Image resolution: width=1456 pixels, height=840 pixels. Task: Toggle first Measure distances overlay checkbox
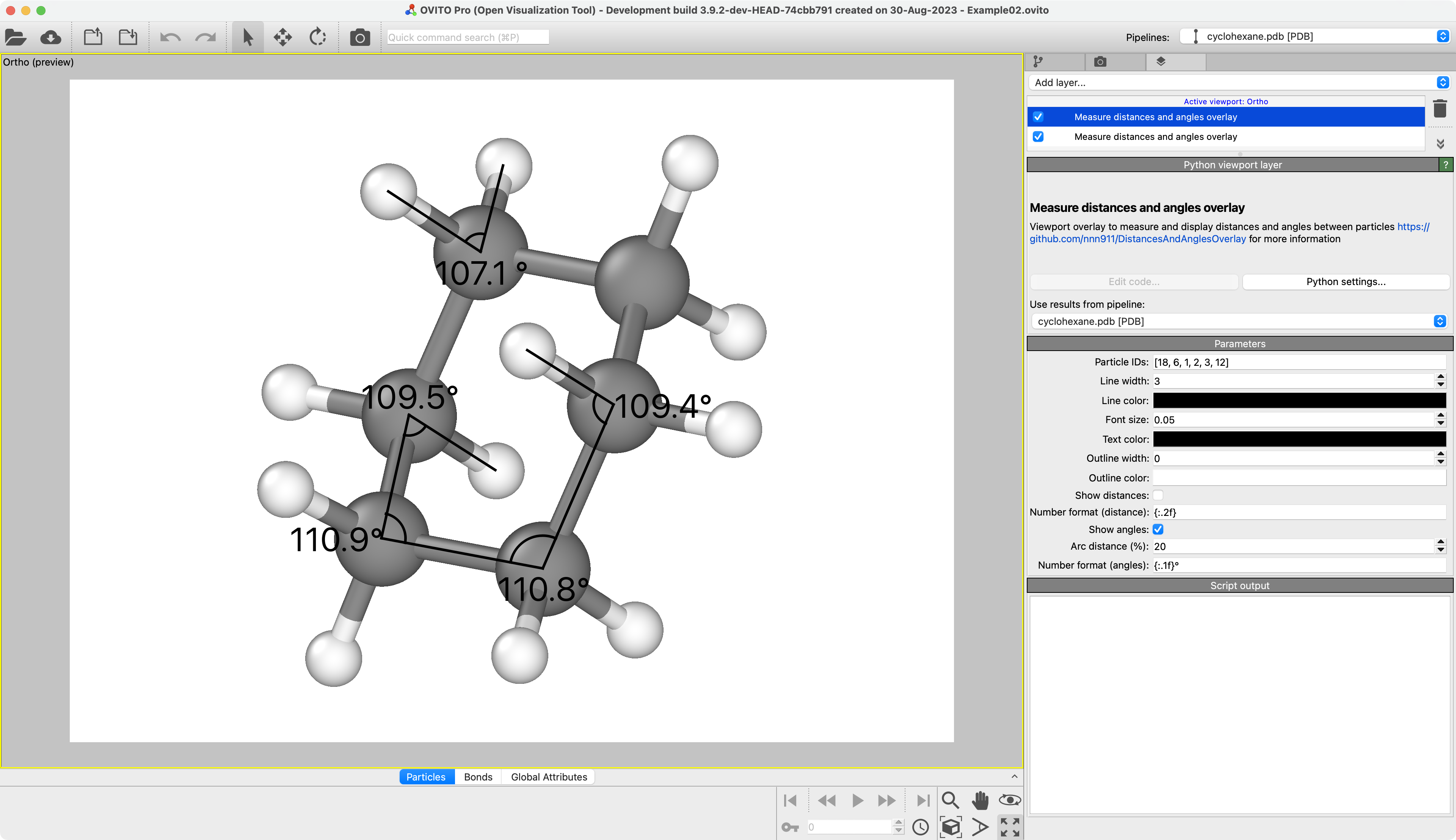click(x=1038, y=117)
